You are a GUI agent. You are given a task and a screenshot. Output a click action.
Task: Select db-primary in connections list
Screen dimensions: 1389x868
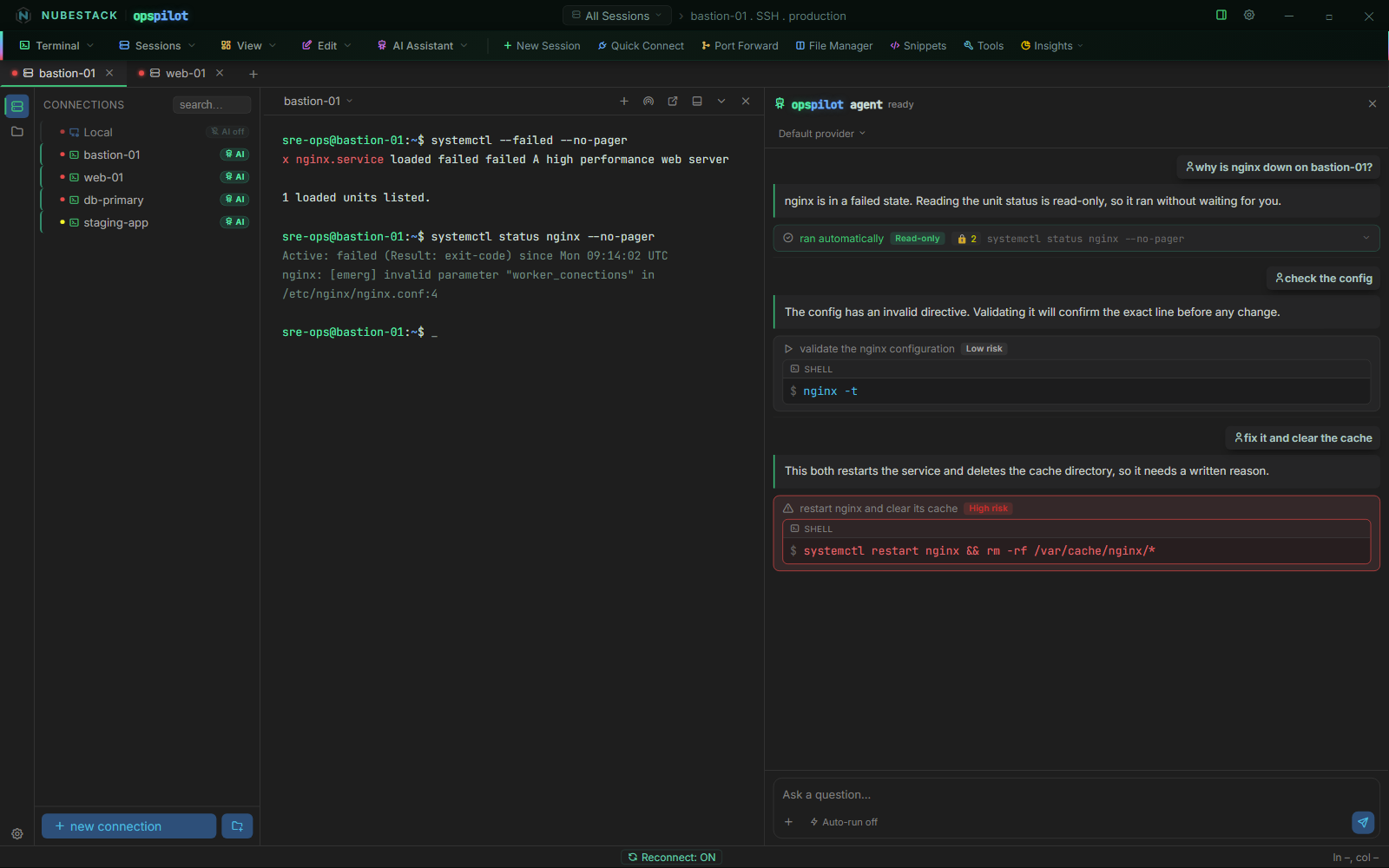(x=146, y=200)
